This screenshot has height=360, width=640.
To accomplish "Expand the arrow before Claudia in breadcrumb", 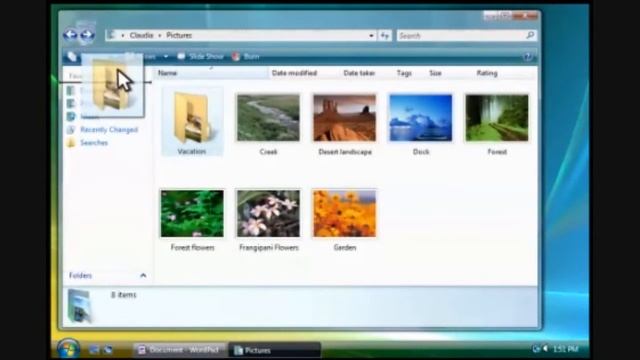I will [x=122, y=36].
